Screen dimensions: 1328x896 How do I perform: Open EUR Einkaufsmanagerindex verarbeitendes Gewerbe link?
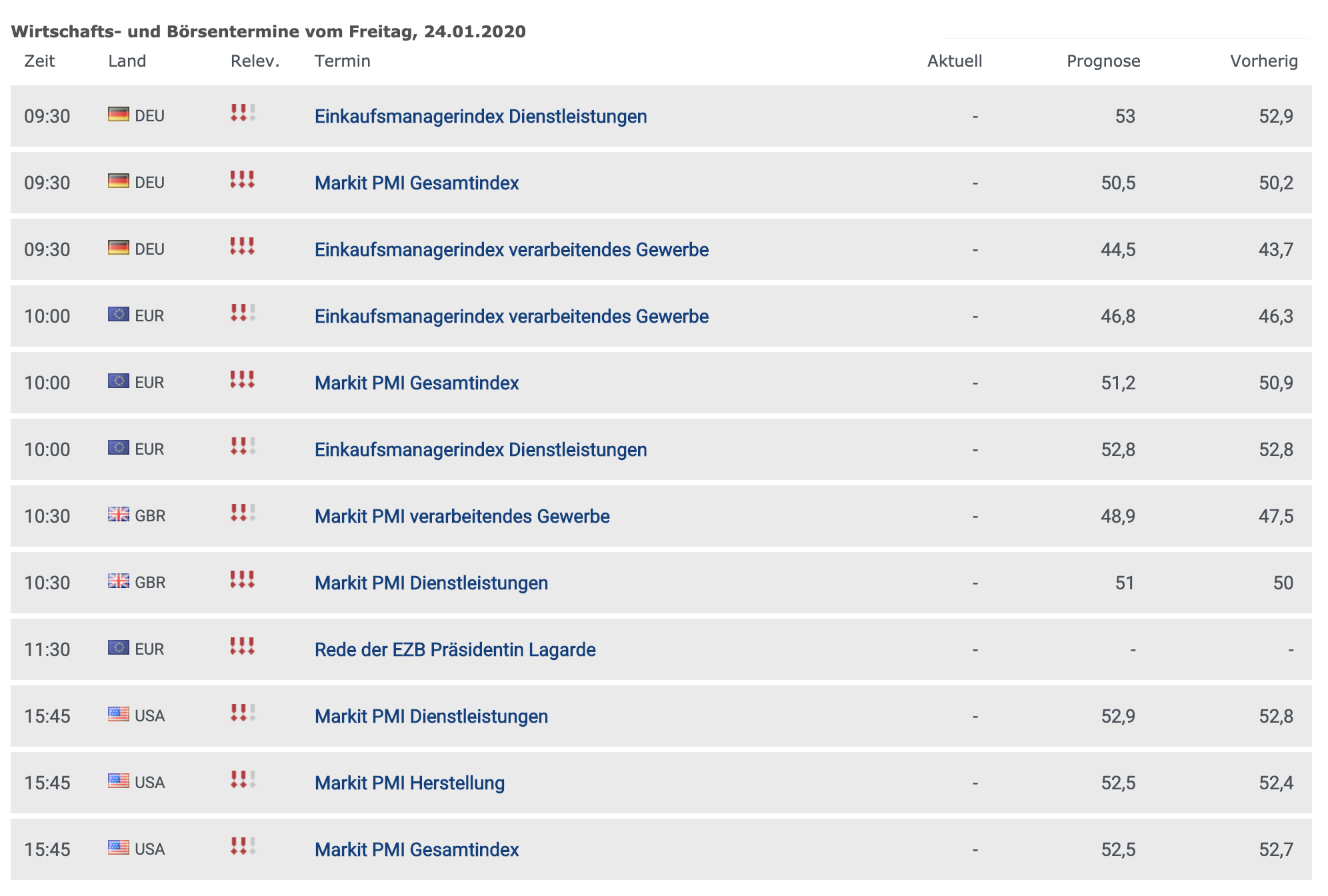[x=511, y=316]
